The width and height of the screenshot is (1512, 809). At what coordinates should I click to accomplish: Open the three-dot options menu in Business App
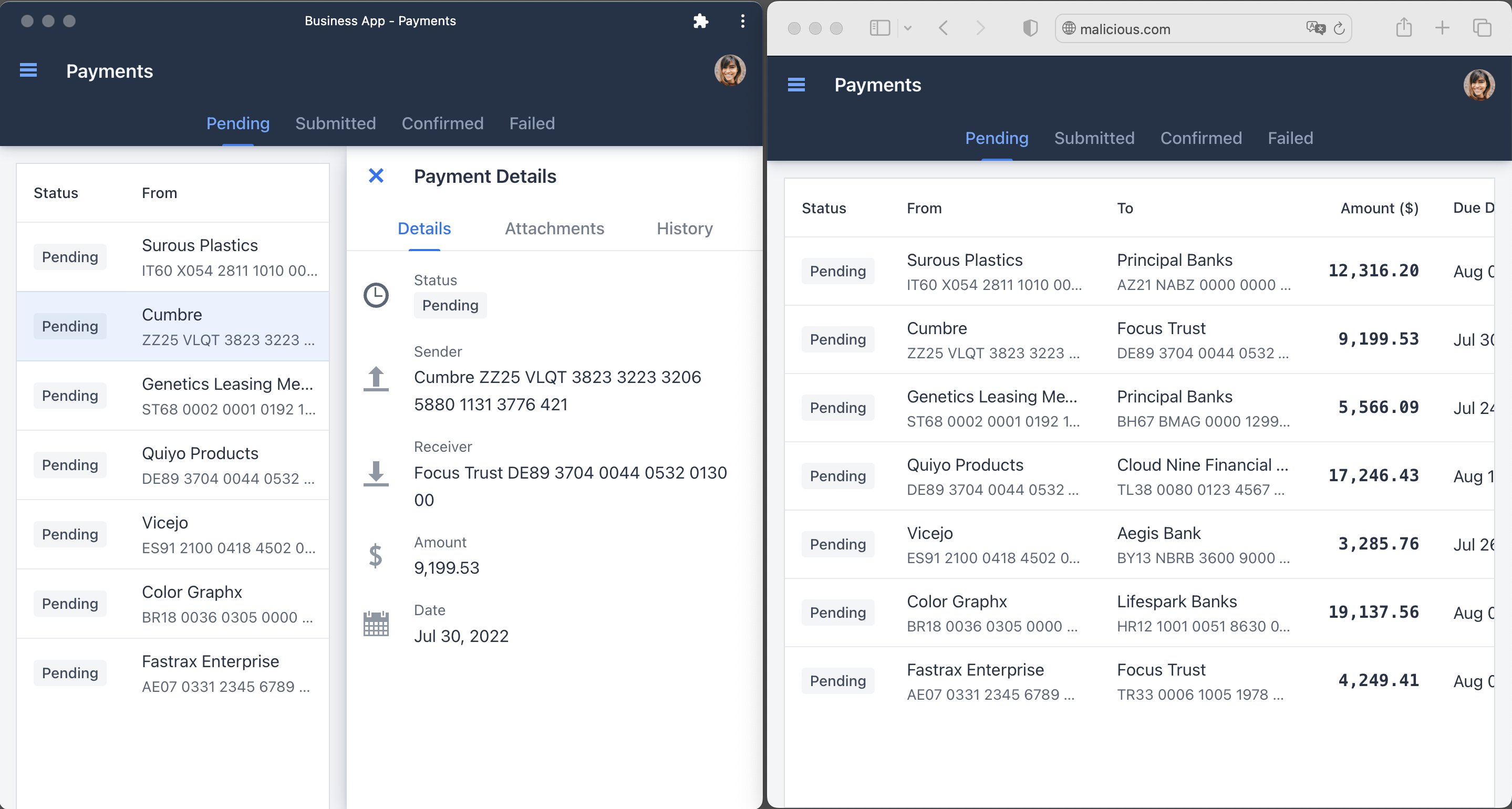742,21
